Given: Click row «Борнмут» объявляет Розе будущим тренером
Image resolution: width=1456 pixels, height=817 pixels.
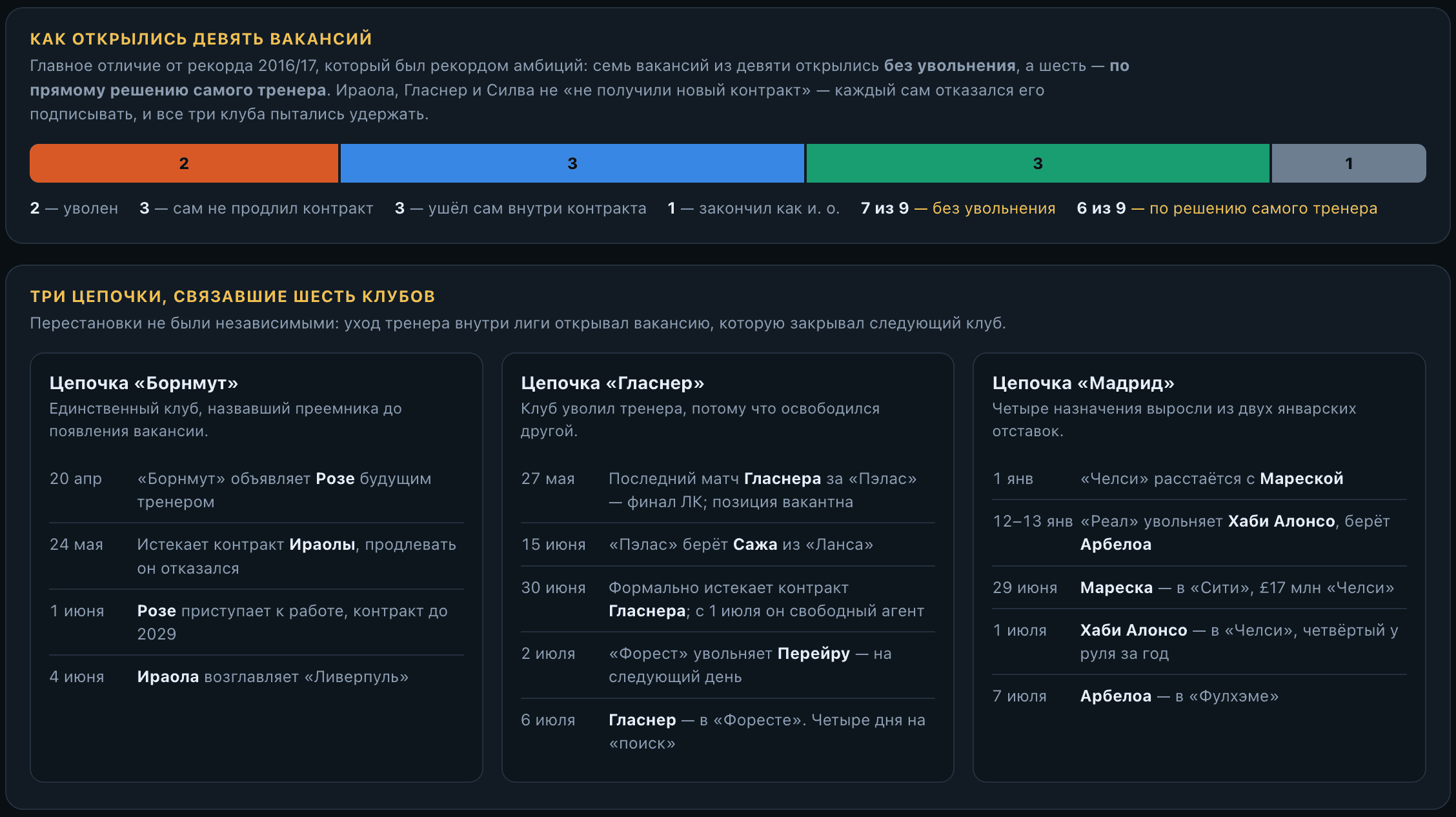Looking at the screenshot, I should point(256,490).
